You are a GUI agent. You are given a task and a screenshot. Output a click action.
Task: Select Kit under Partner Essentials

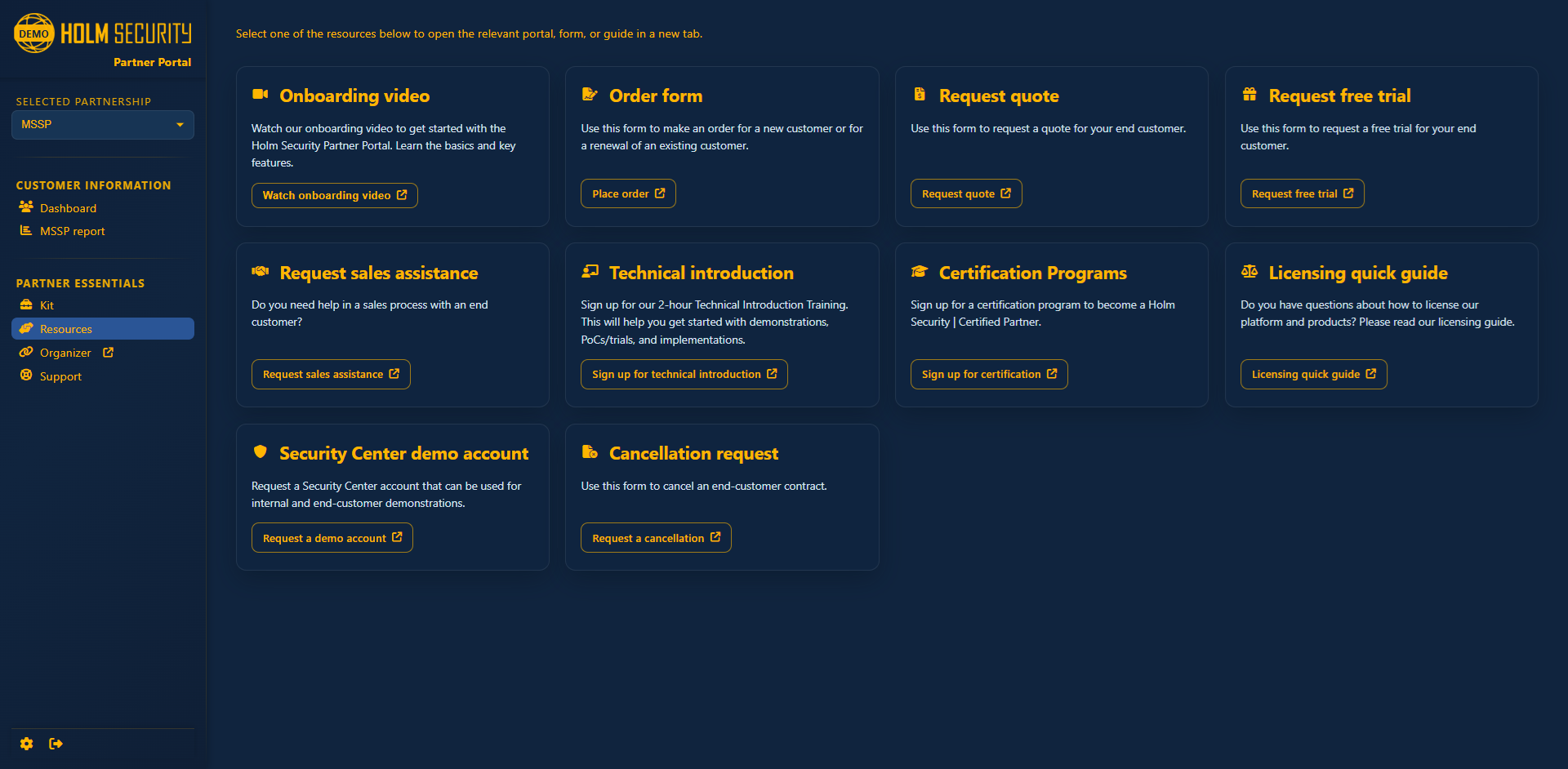47,305
